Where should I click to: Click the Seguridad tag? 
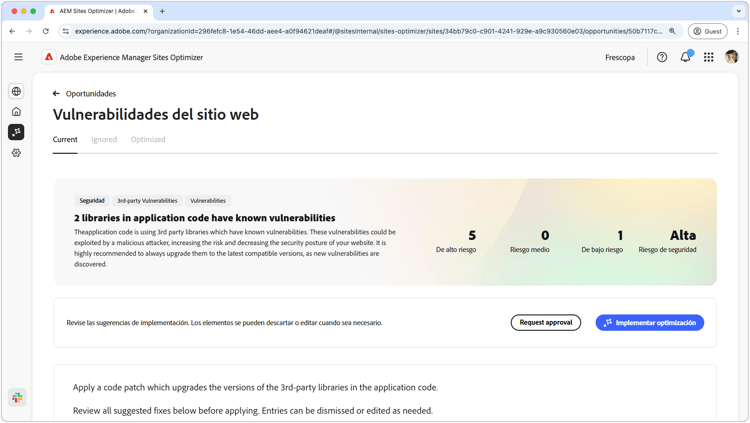[x=92, y=200]
